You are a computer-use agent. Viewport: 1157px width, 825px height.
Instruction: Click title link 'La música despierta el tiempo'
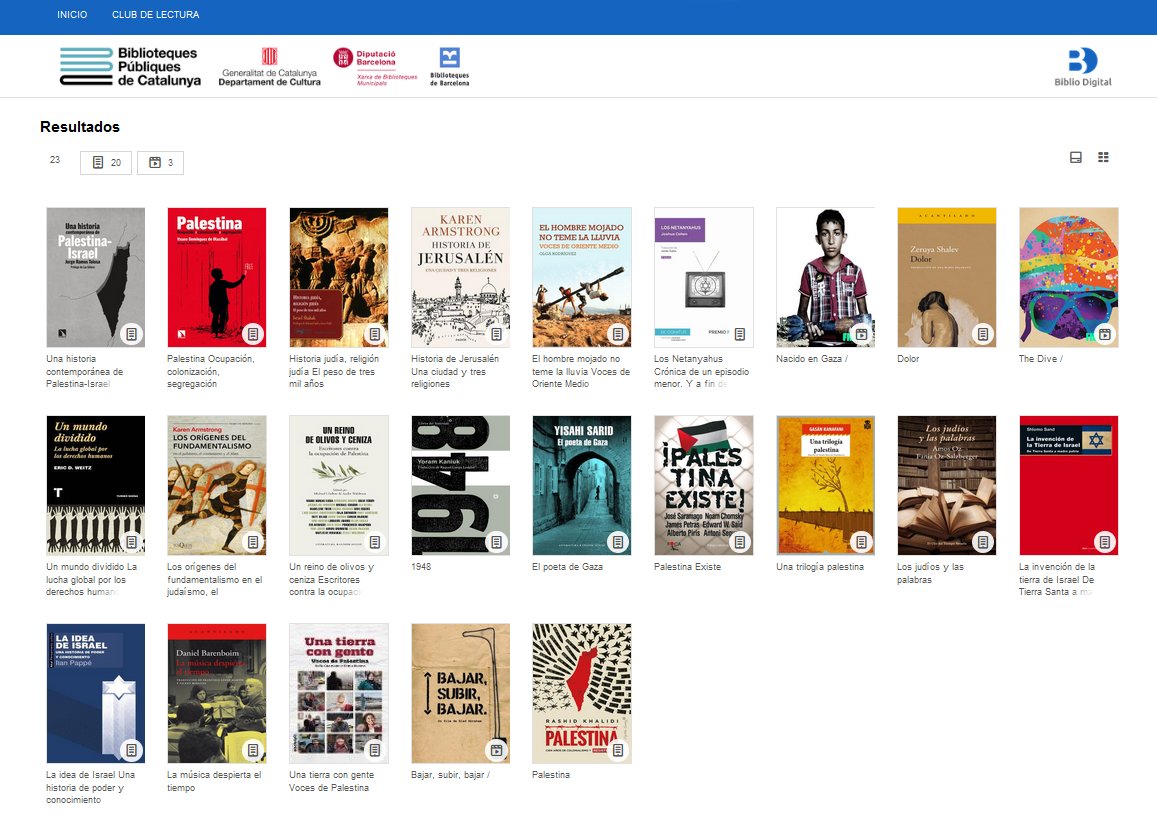coord(214,781)
